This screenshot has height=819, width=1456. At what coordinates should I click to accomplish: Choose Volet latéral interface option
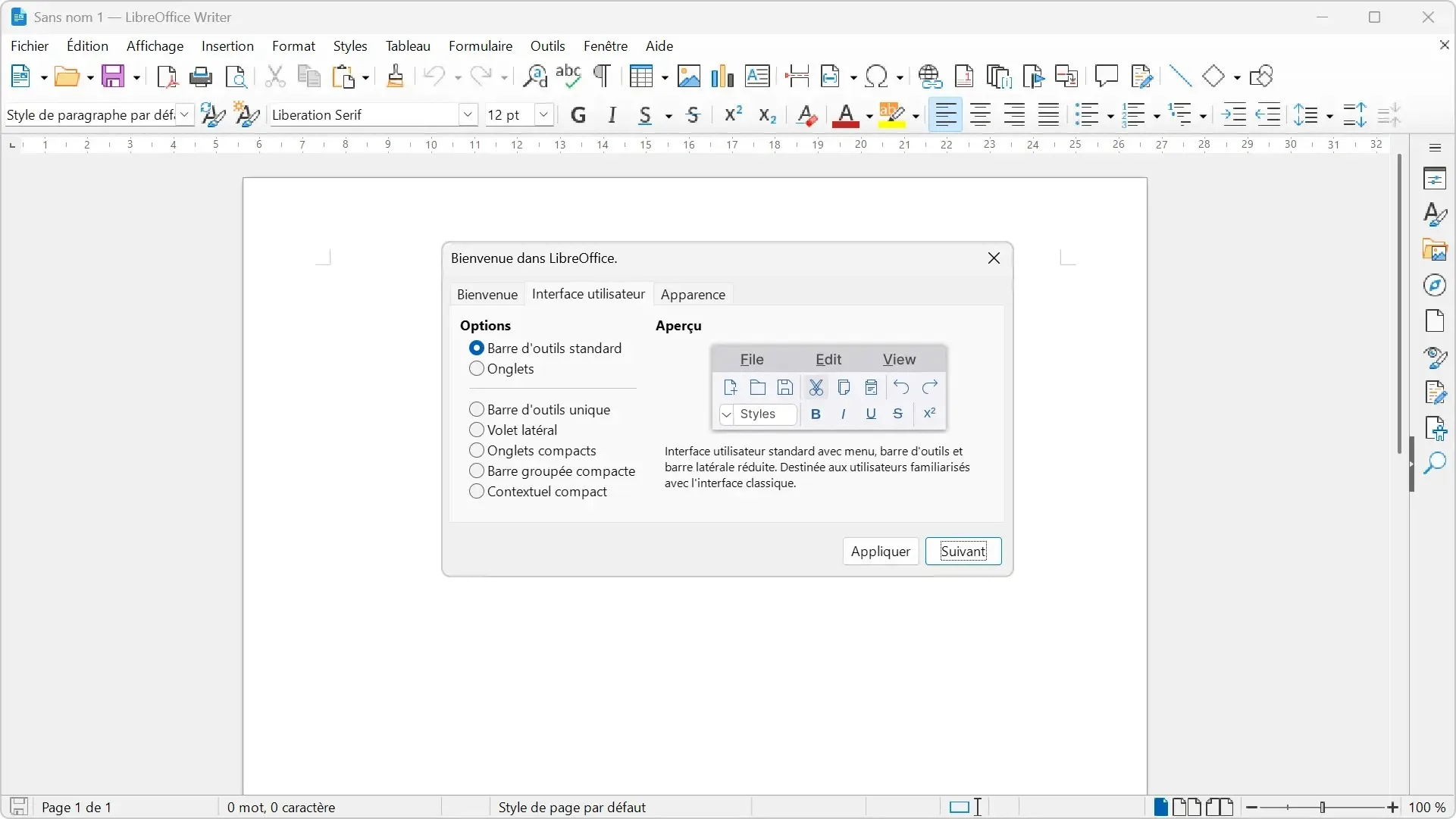click(478, 430)
